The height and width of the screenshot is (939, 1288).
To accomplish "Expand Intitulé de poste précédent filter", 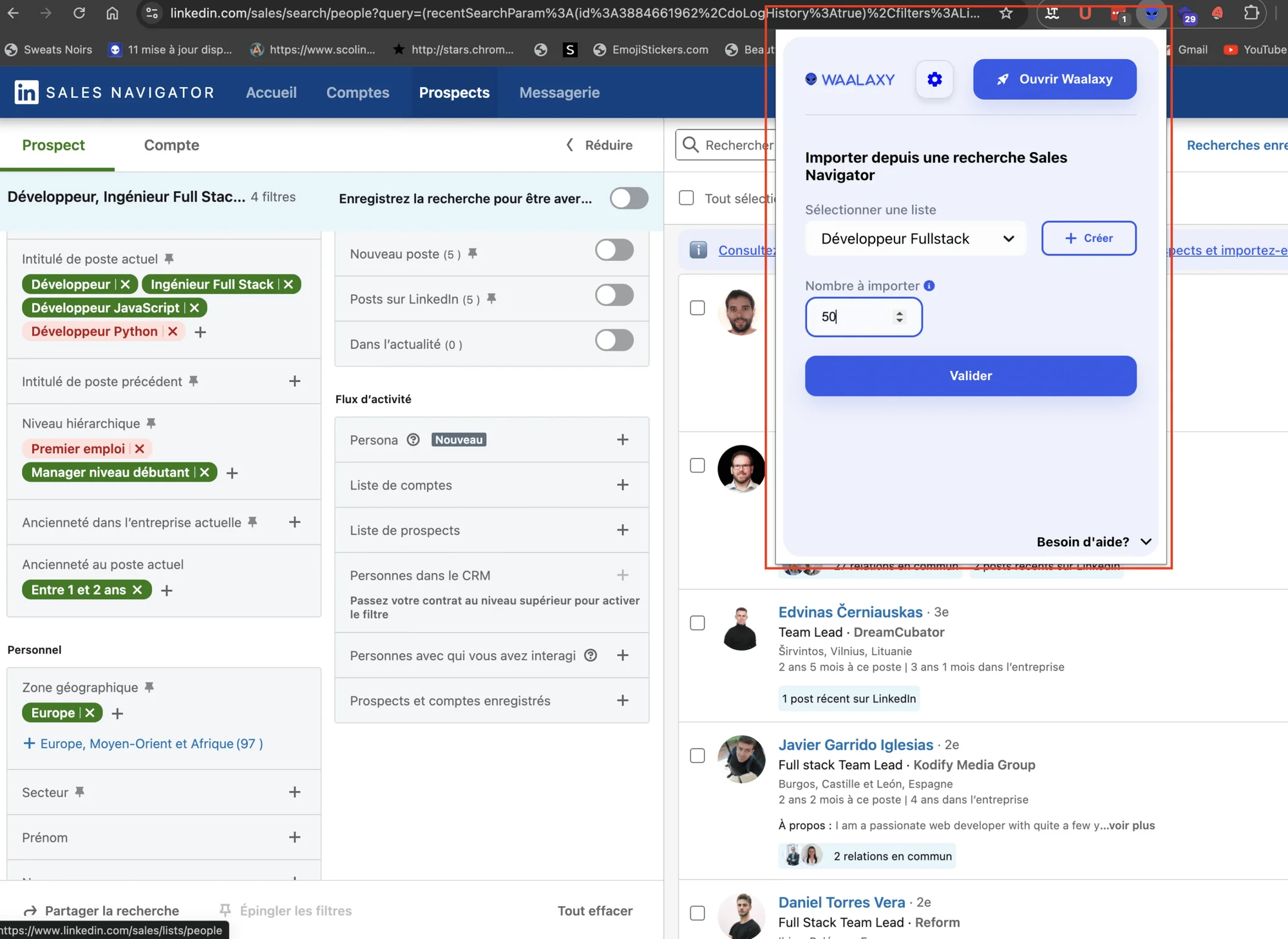I will pyautogui.click(x=295, y=381).
